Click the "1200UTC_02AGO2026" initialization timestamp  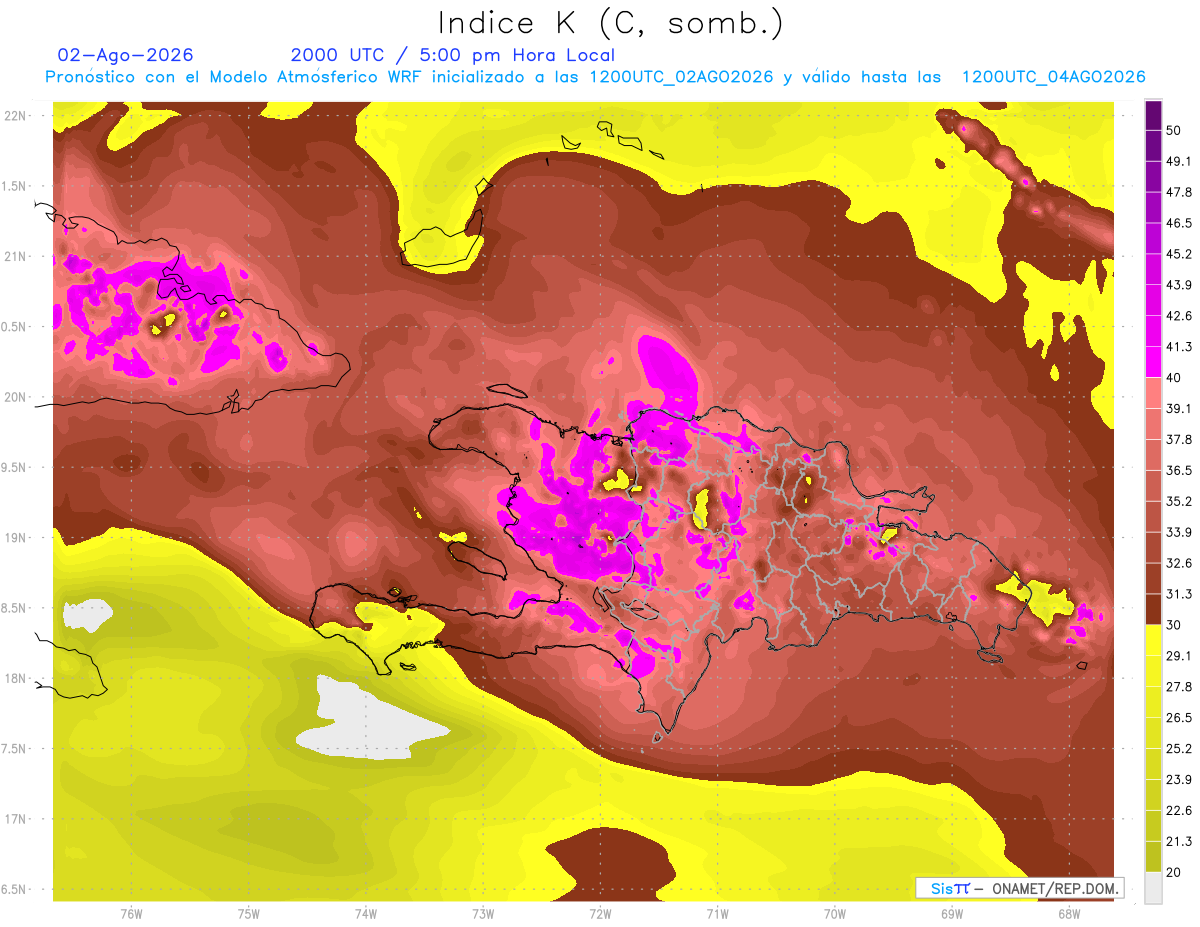point(681,77)
